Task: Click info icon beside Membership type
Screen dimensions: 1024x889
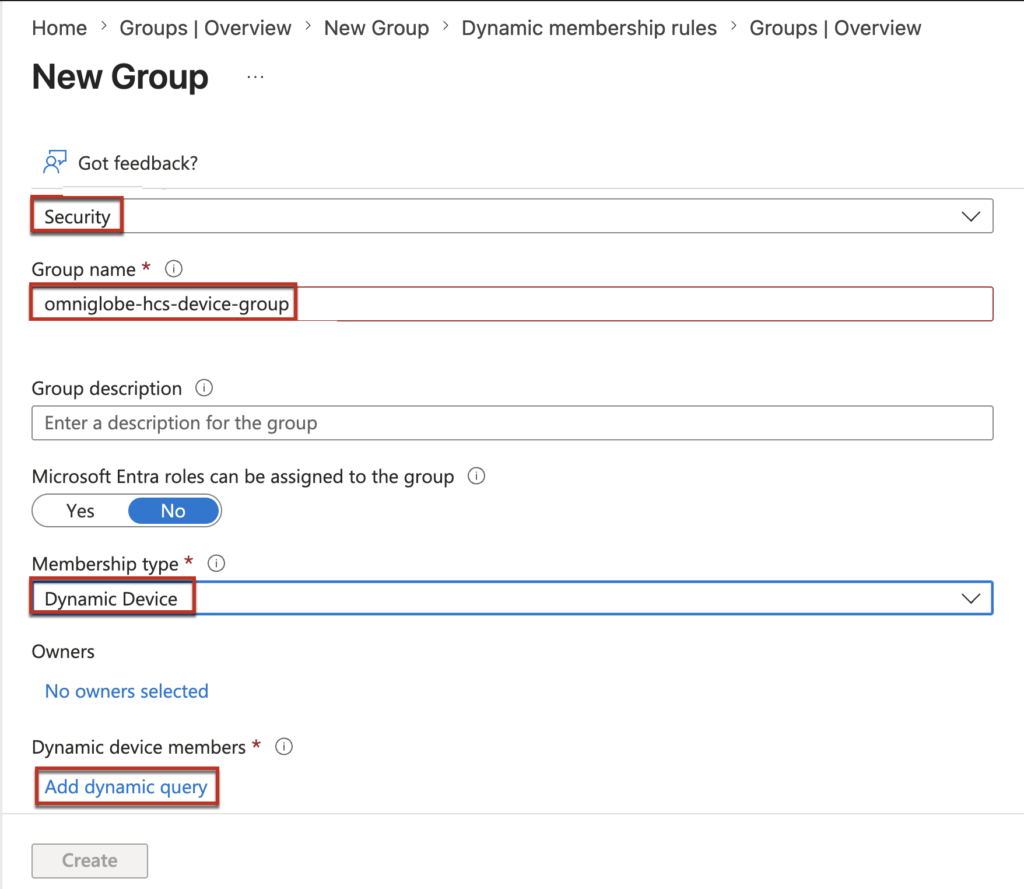Action: pyautogui.click(x=216, y=564)
